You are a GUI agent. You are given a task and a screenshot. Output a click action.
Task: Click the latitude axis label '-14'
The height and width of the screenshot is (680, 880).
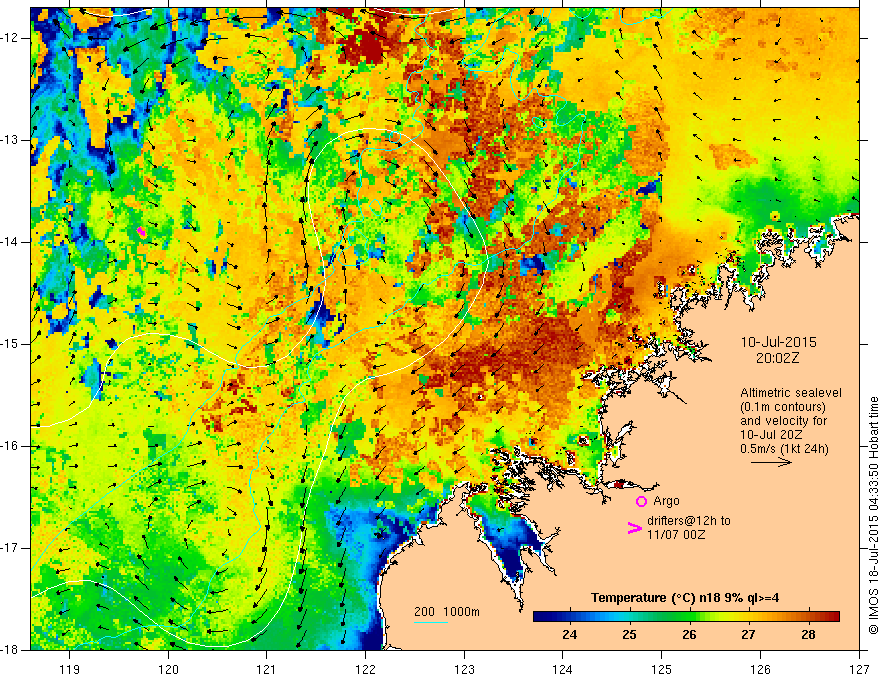11,242
